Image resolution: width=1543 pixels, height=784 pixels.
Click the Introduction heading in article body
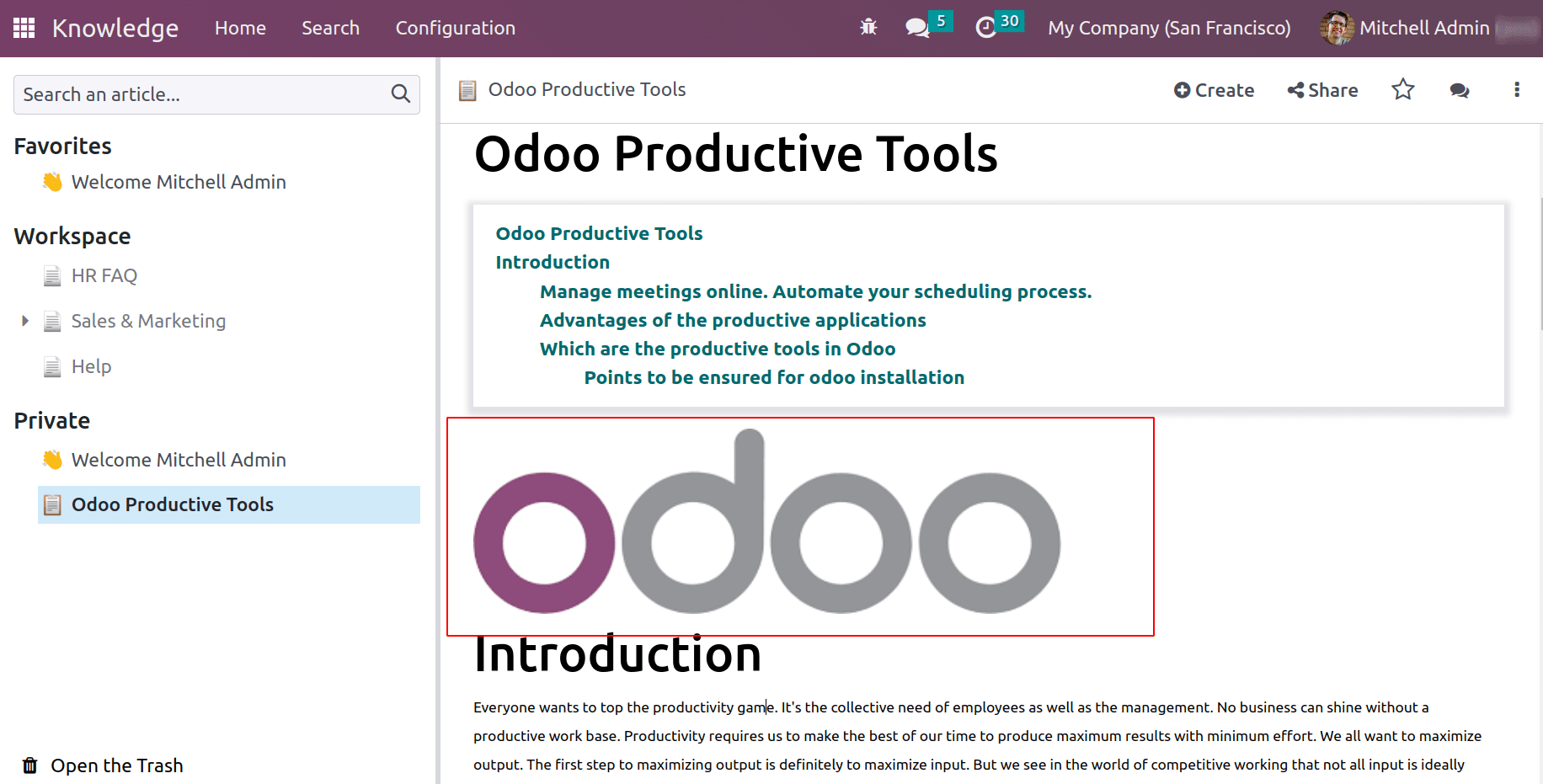[617, 655]
